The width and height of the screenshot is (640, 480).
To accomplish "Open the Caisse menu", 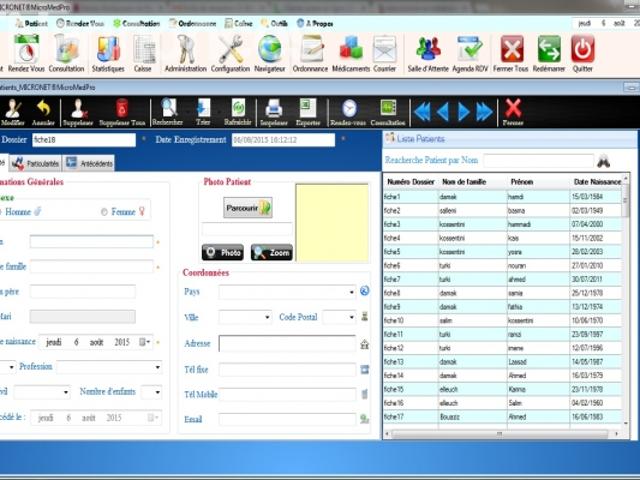I will pyautogui.click(x=239, y=24).
